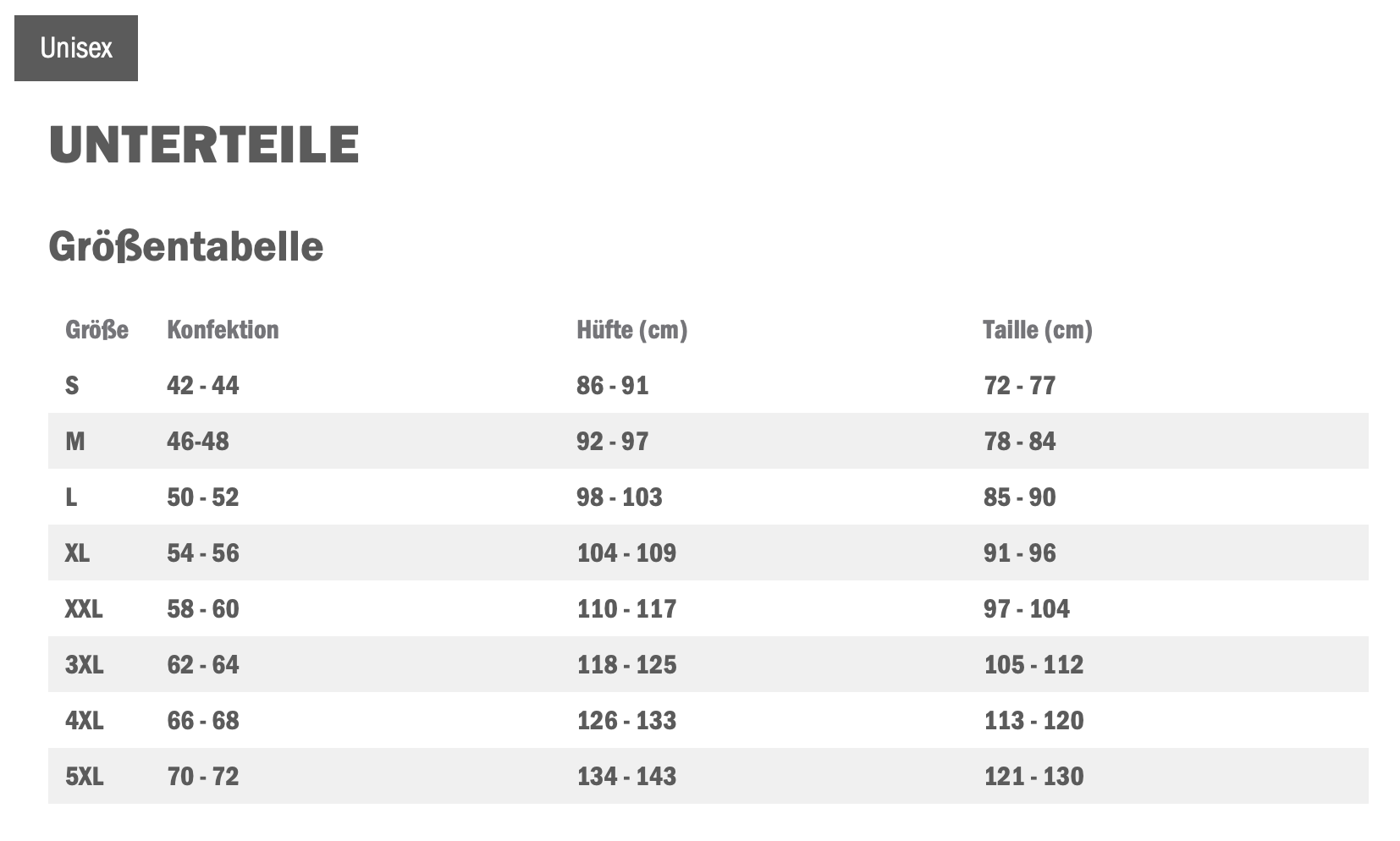
Task: Click the Taille (cm) column header
Action: (x=1037, y=330)
